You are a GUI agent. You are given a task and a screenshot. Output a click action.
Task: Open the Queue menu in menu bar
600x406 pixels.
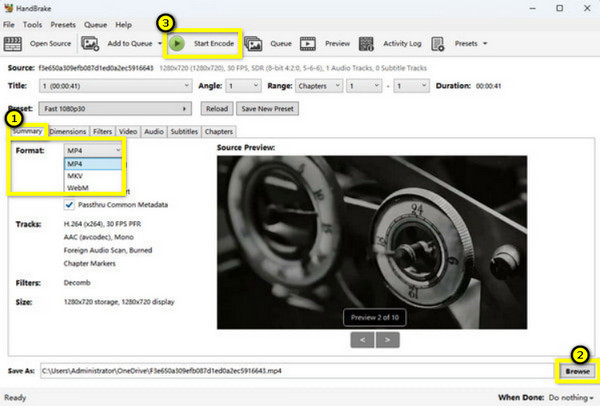tap(96, 24)
